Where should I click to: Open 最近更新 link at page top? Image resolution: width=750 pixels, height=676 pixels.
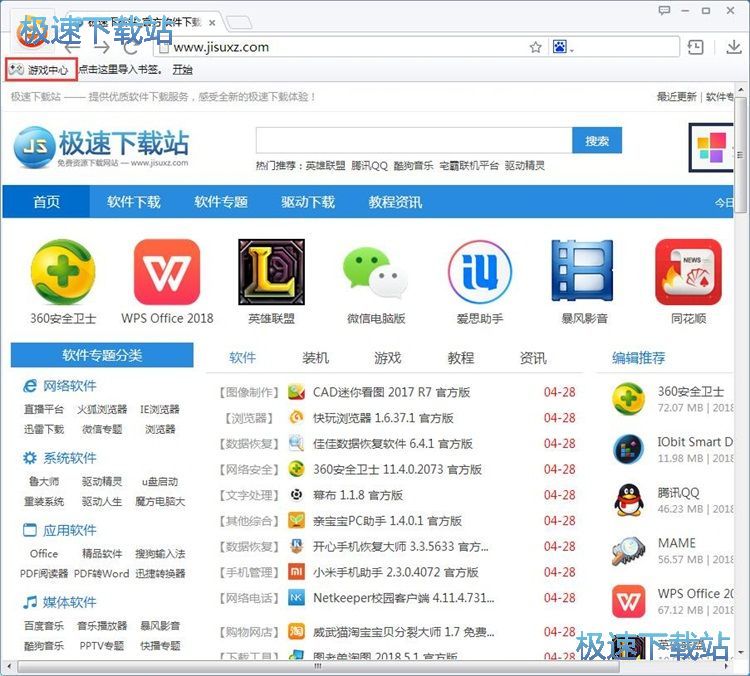pyautogui.click(x=676, y=97)
